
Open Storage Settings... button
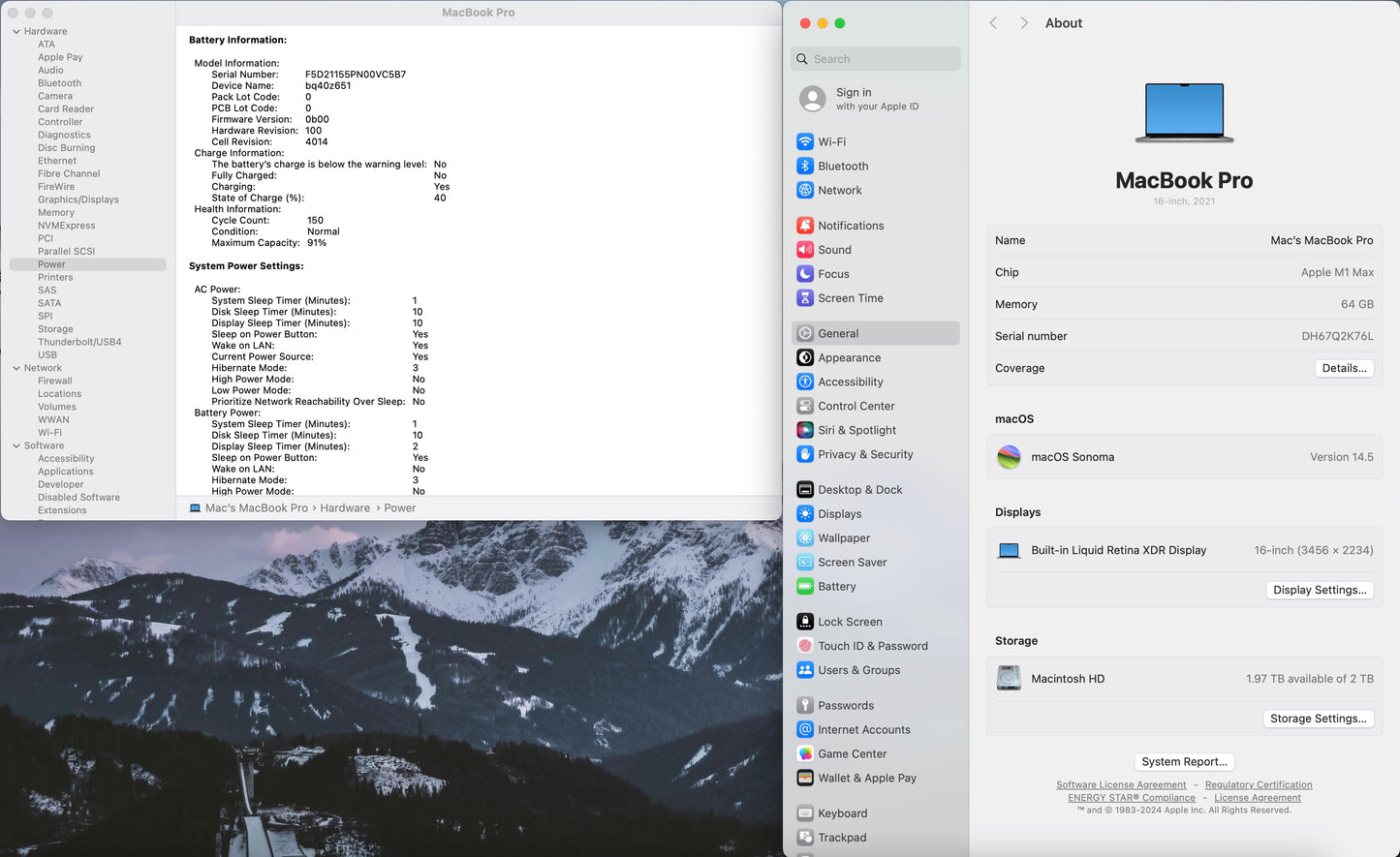[1319, 719]
